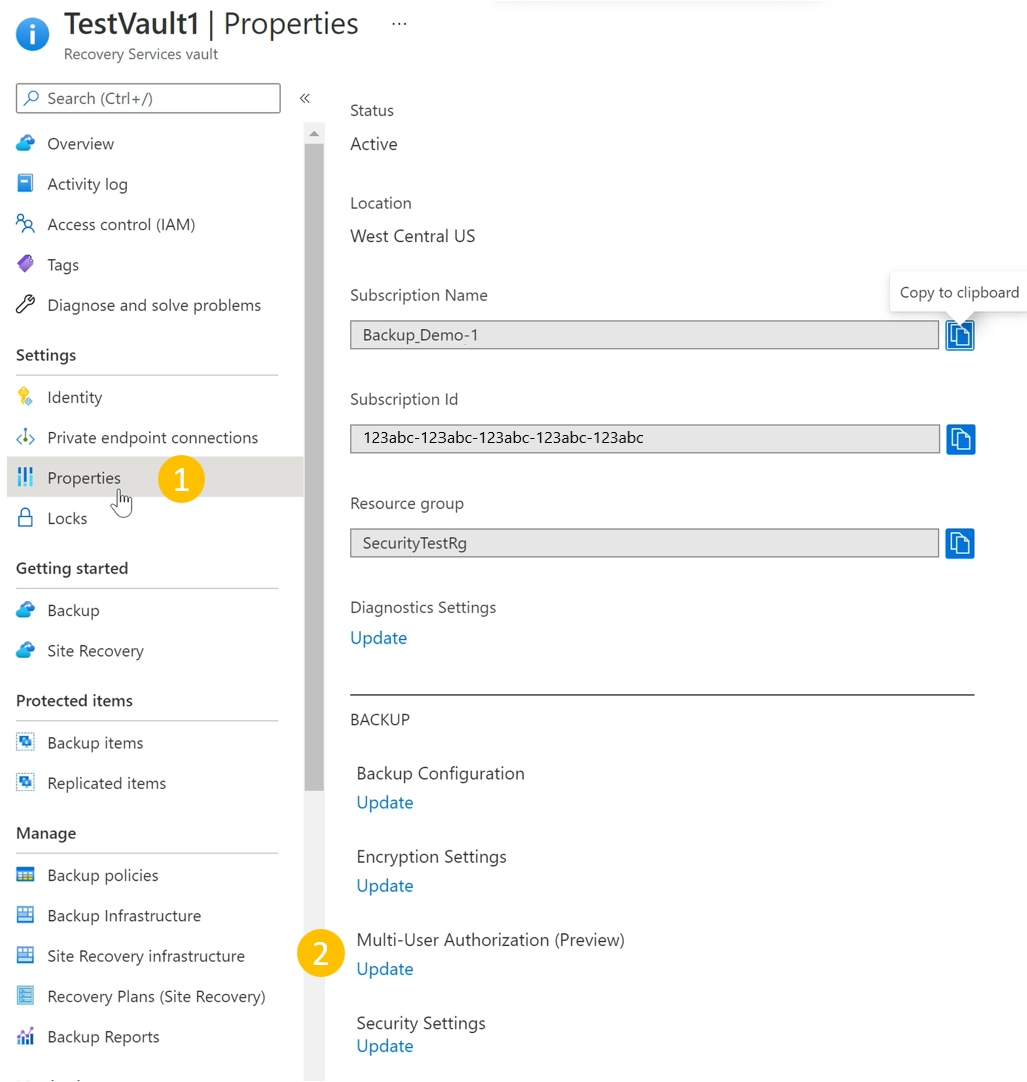Click the Tags icon
Viewport: 1027px width, 1082px height.
click(x=26, y=264)
